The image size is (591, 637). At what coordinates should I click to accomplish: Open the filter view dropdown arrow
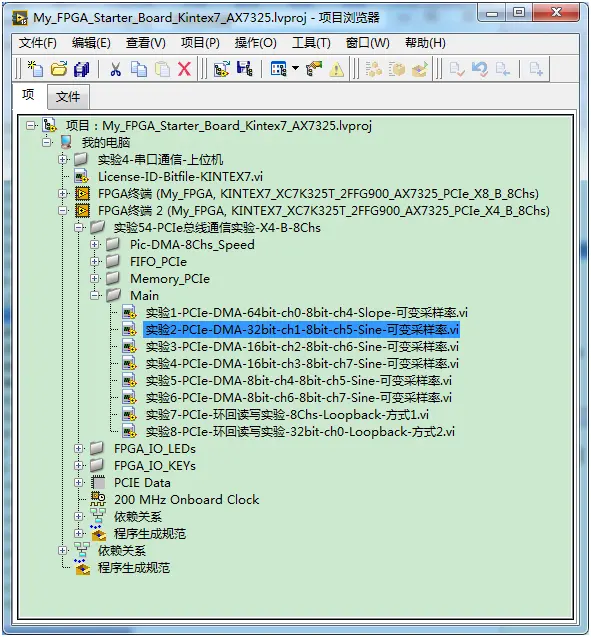tap(295, 68)
